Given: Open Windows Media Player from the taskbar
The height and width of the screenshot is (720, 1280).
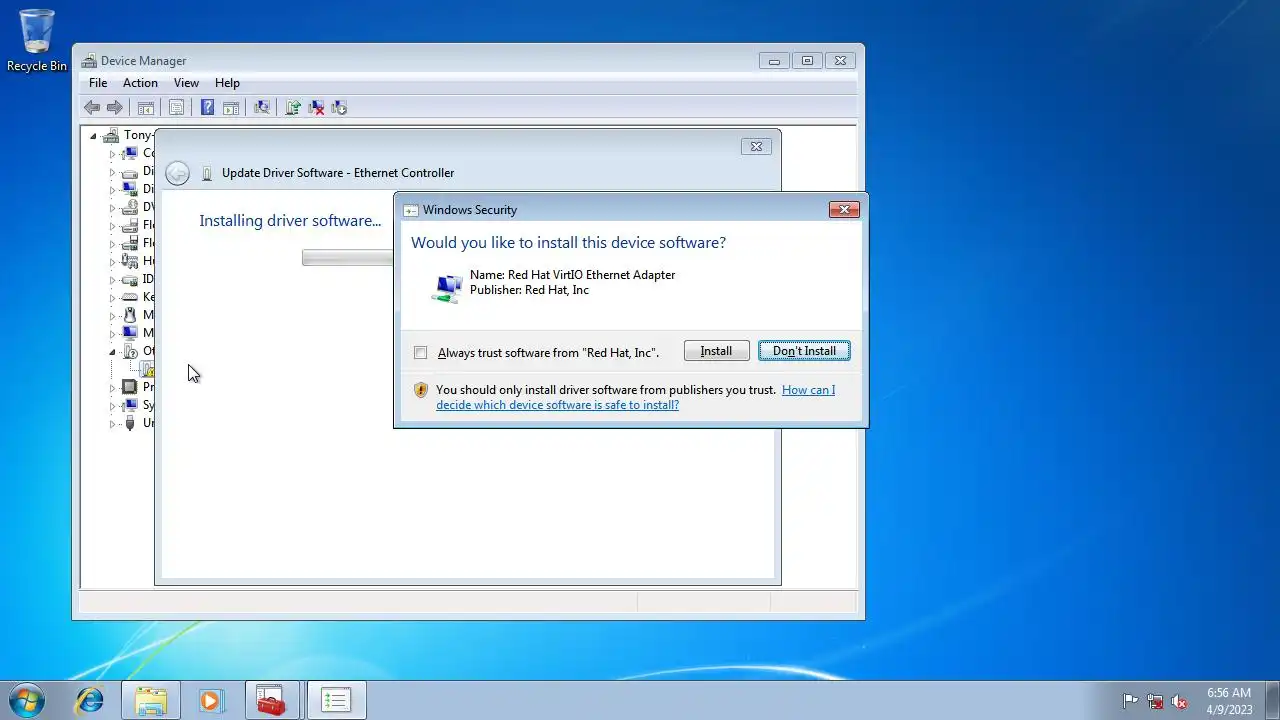Looking at the screenshot, I should (x=211, y=701).
